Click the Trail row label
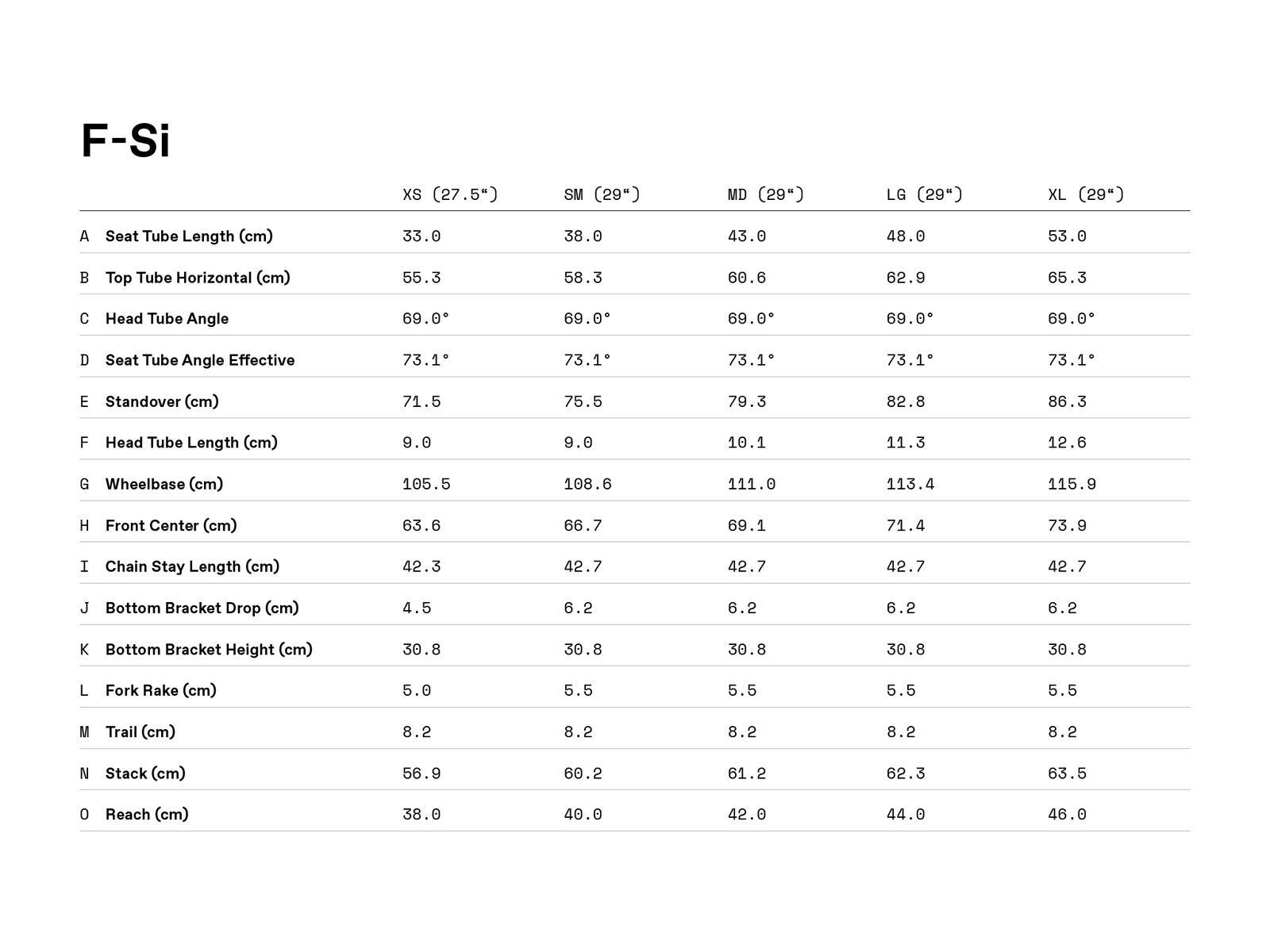 pyautogui.click(x=140, y=731)
